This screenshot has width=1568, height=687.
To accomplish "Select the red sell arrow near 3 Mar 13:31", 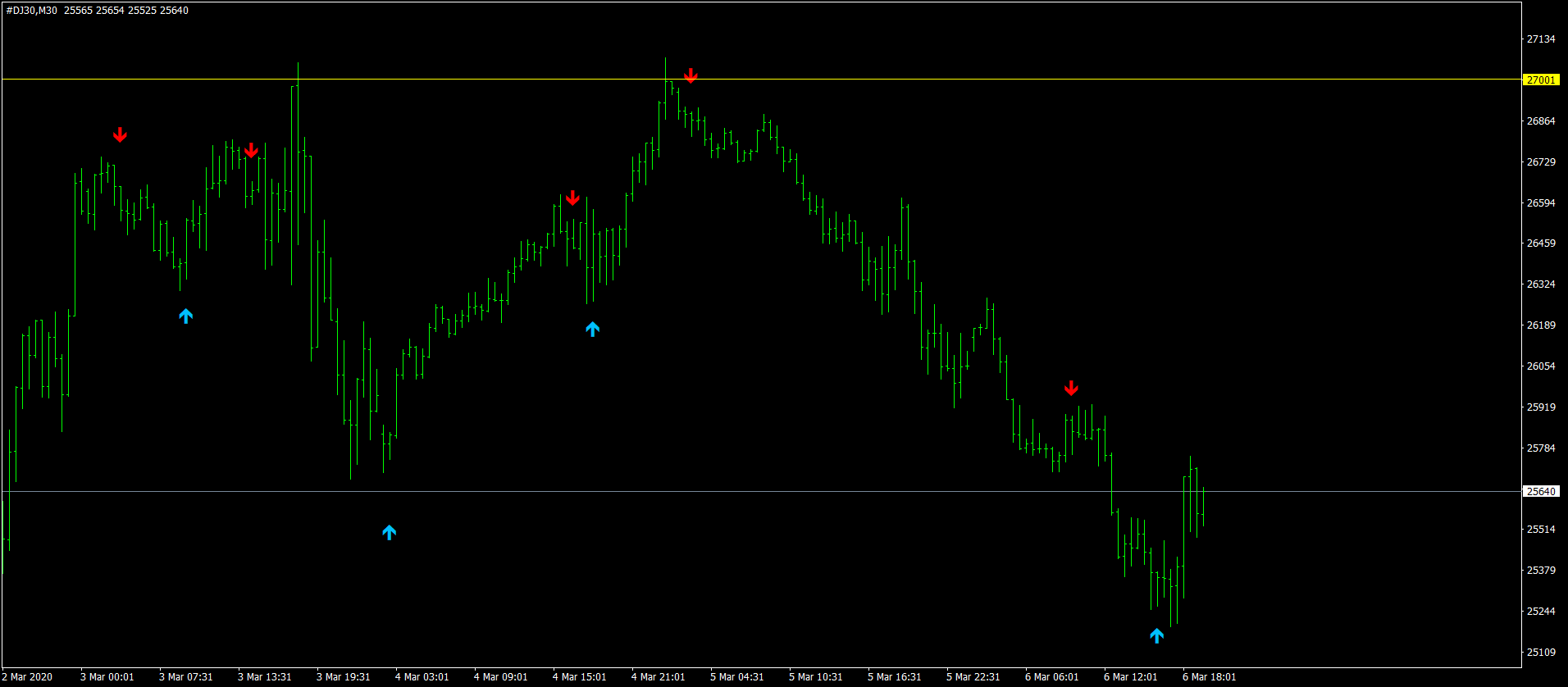I will (x=251, y=151).
